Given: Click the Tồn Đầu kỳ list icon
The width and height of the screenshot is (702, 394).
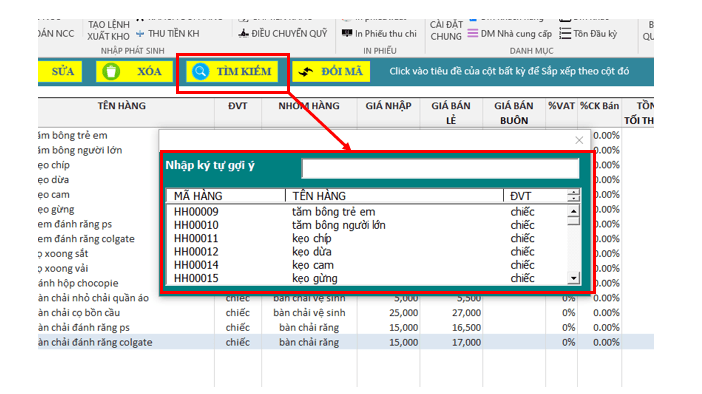Looking at the screenshot, I should (565, 34).
